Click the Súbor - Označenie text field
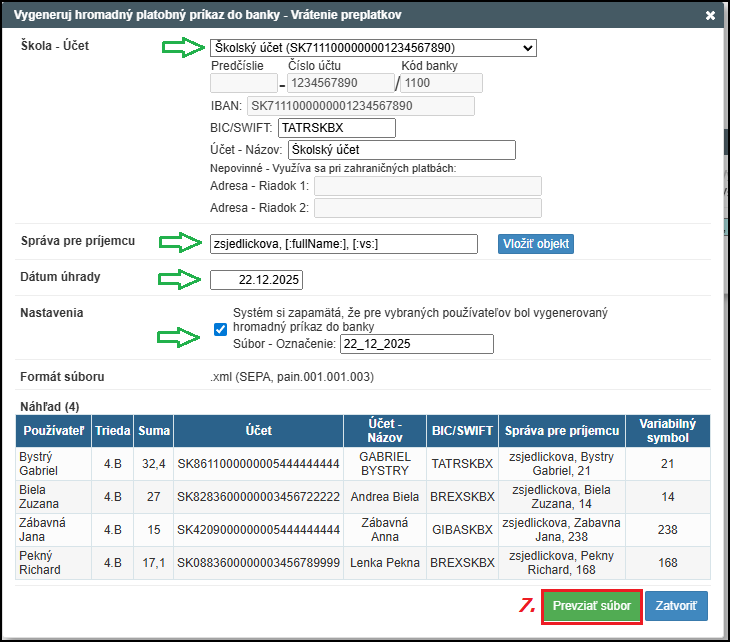Viewport: 730px width, 642px height. pyautogui.click(x=417, y=344)
